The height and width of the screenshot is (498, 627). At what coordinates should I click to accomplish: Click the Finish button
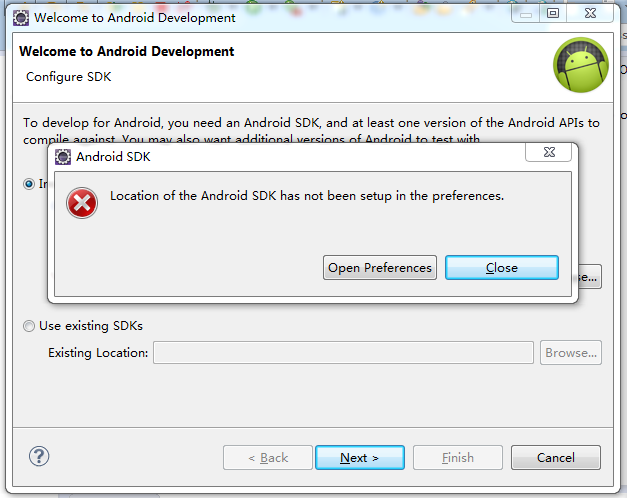click(x=457, y=458)
